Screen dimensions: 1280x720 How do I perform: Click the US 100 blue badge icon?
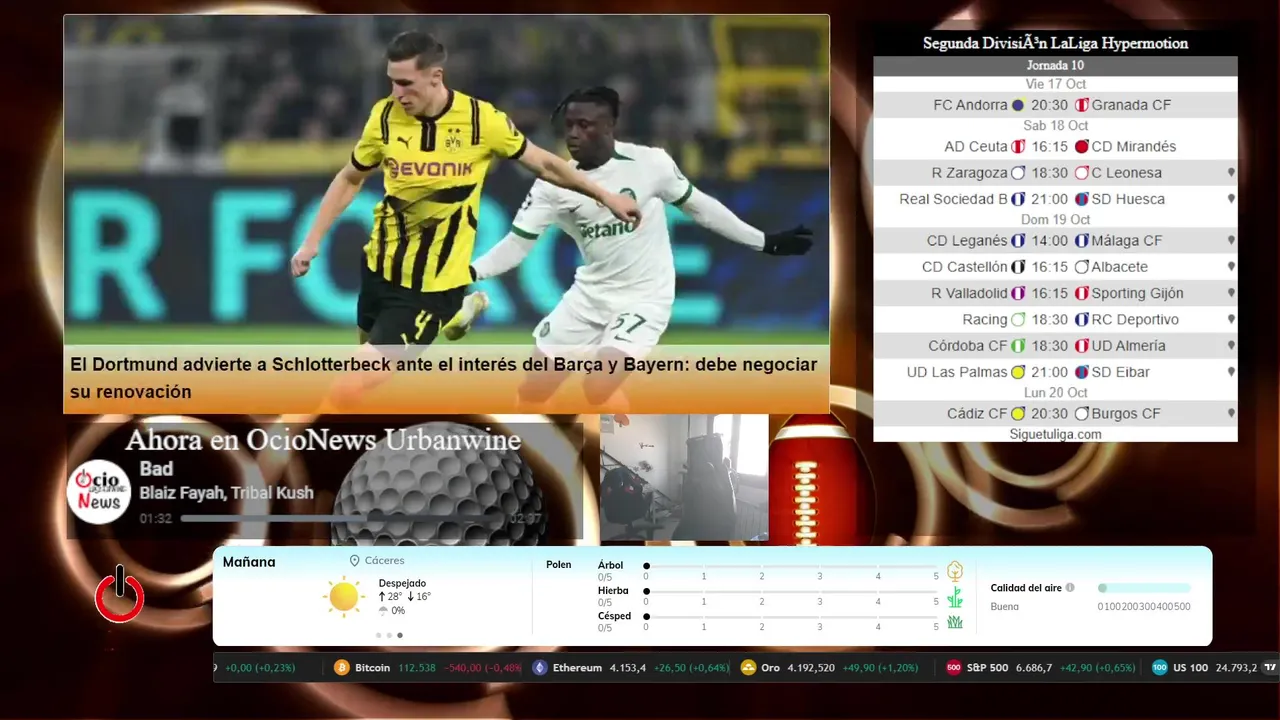(1159, 668)
